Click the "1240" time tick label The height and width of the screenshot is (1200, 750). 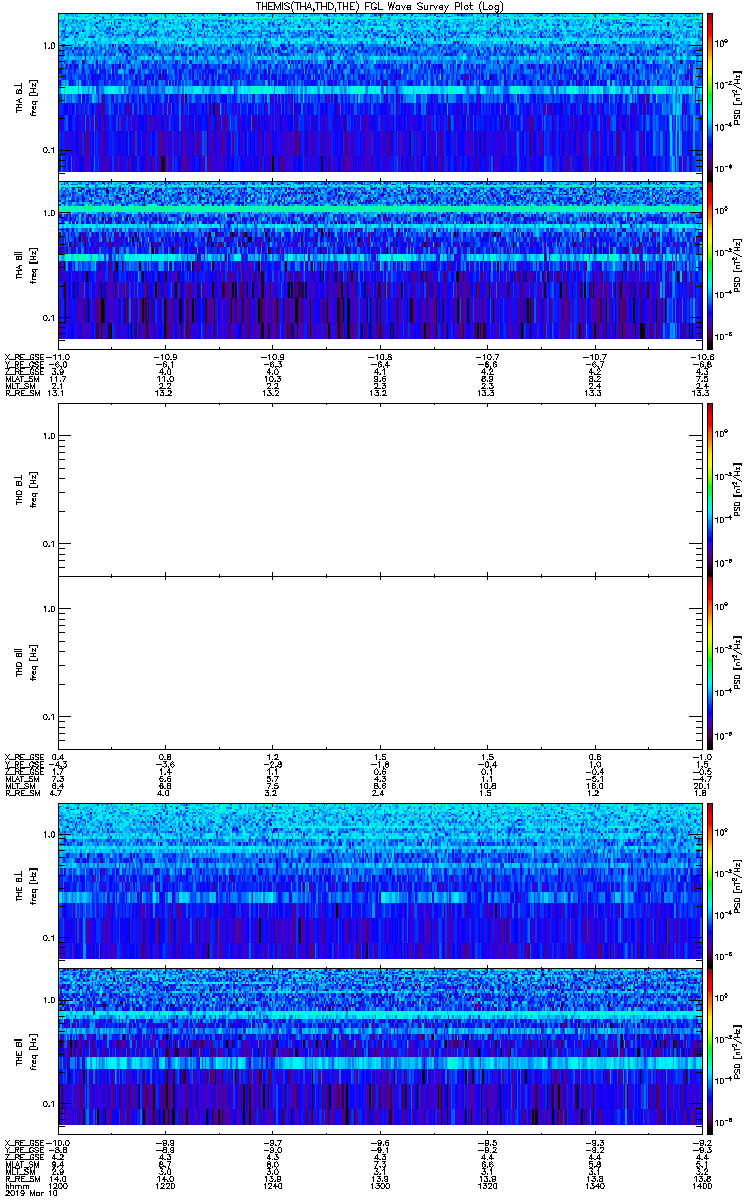click(273, 1184)
